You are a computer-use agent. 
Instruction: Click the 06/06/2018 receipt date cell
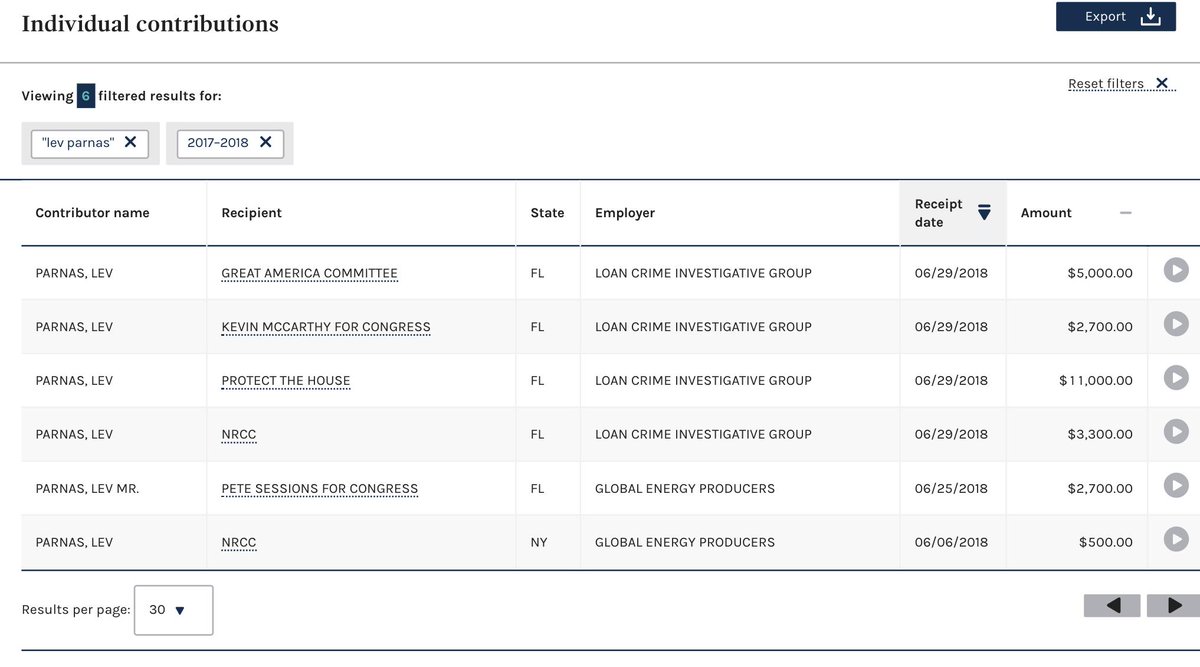[x=951, y=543]
